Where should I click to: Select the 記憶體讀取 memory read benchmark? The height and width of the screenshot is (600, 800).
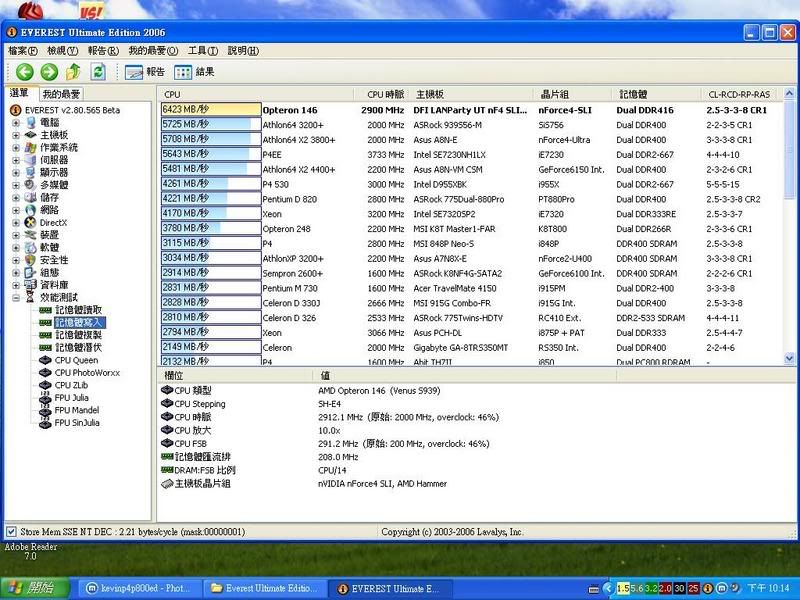[x=77, y=310]
